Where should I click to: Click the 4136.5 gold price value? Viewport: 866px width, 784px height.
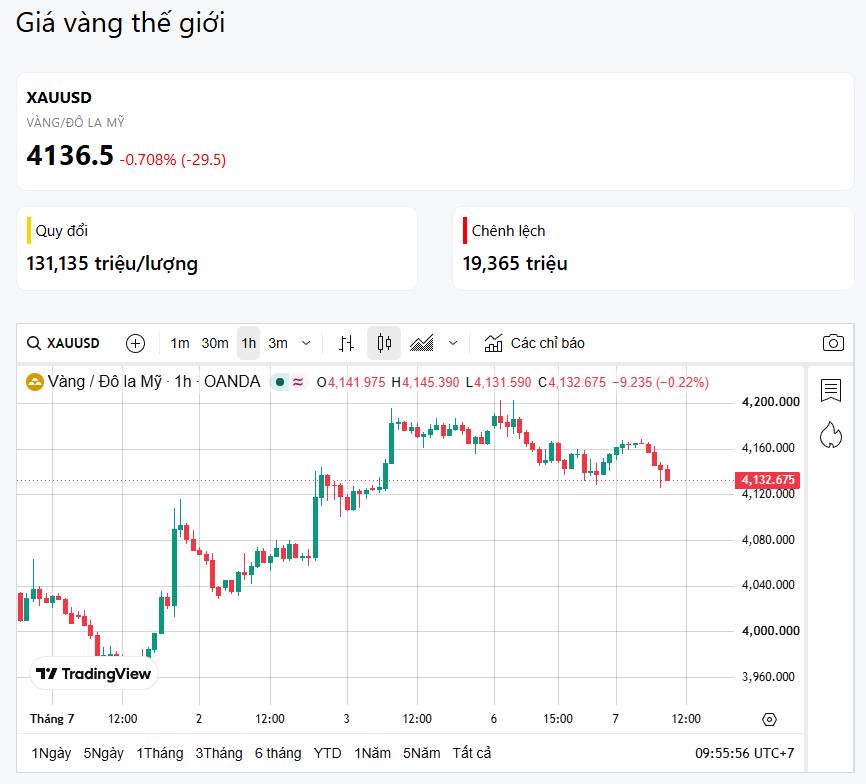(x=70, y=155)
